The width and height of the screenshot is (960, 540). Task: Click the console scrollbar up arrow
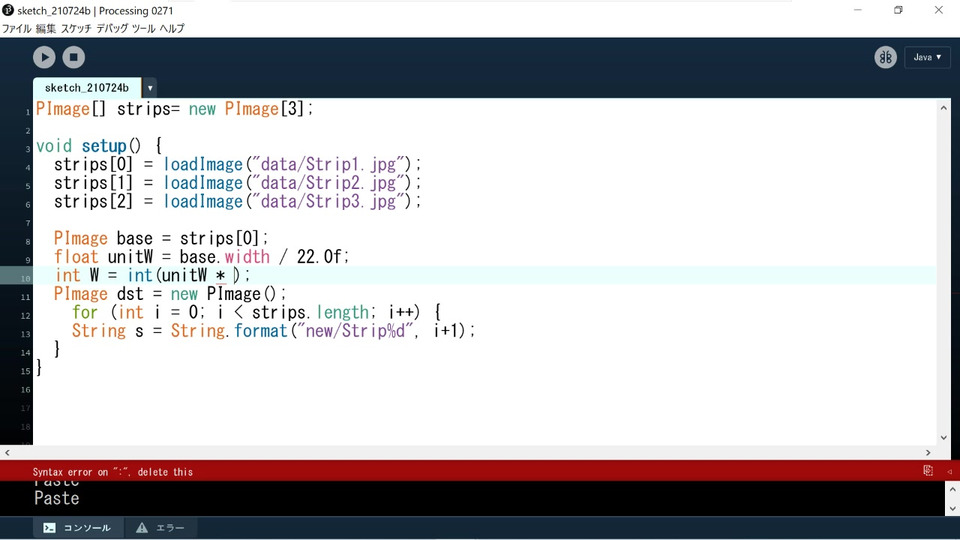coord(952,489)
